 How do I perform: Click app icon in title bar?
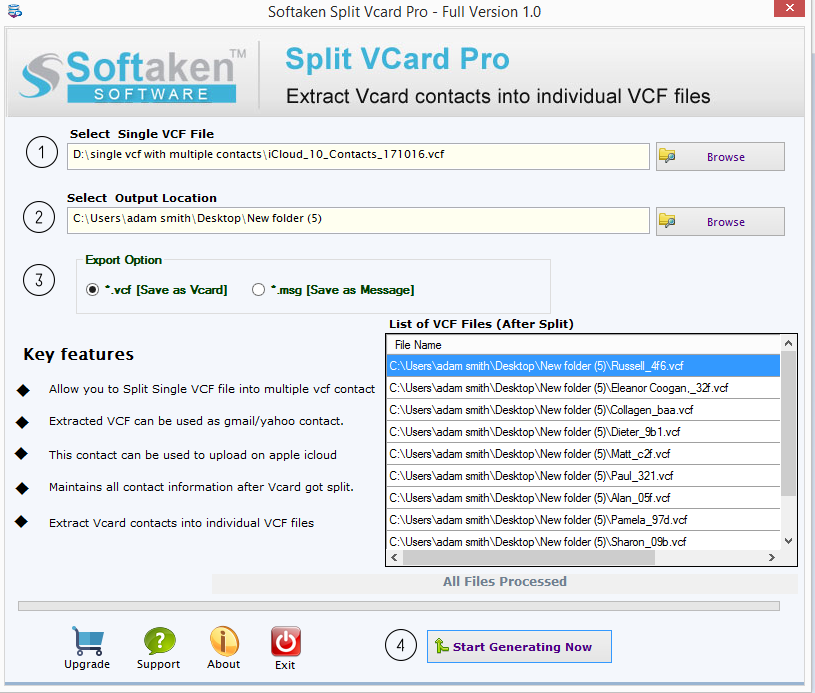tap(13, 12)
